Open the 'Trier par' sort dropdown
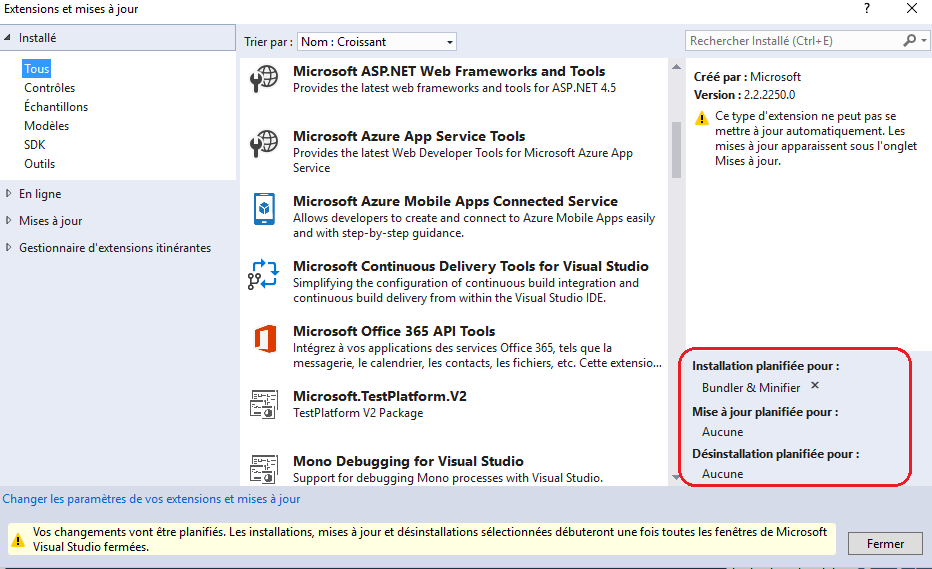The height and width of the screenshot is (569, 932). click(x=376, y=42)
